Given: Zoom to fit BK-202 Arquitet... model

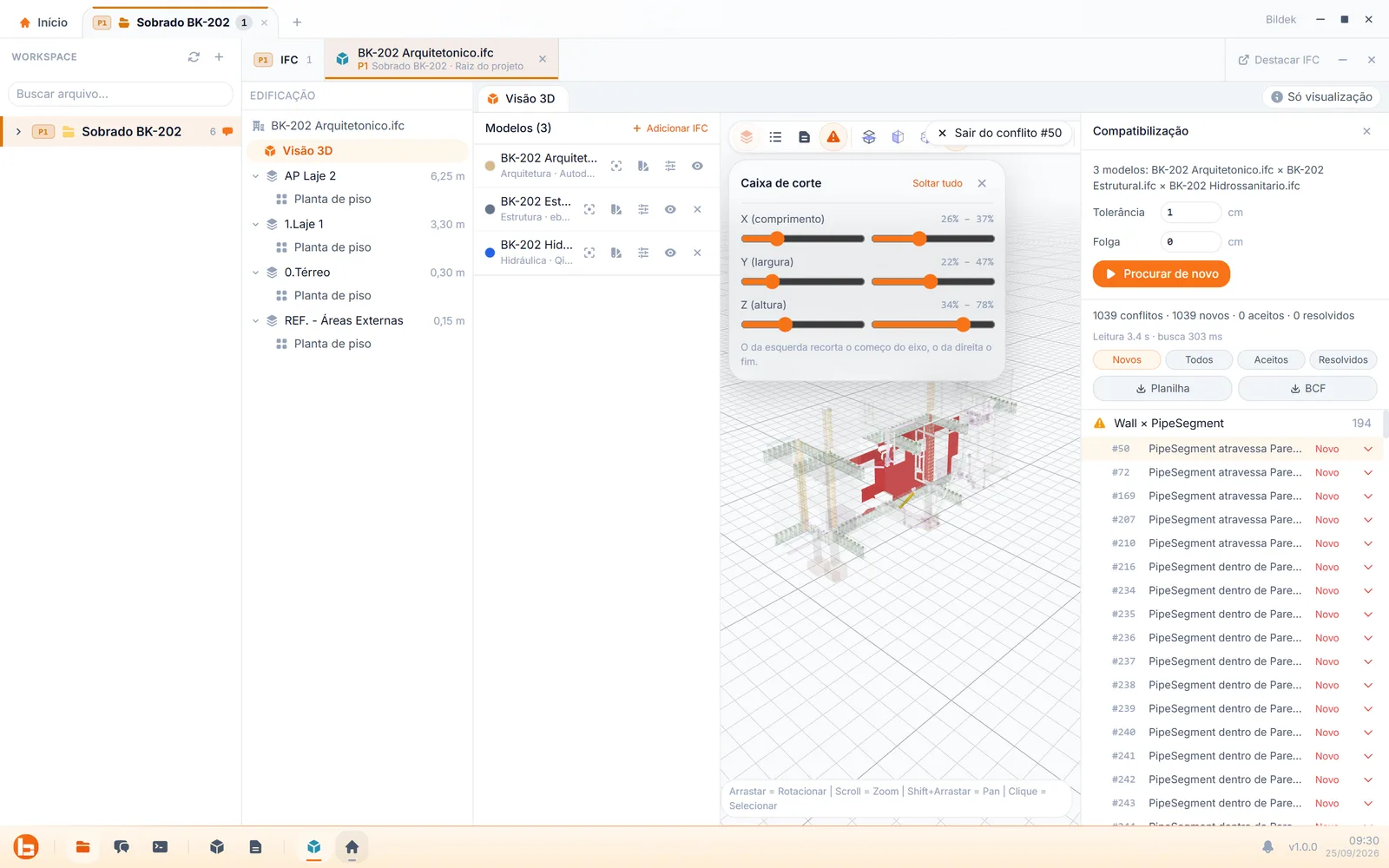Looking at the screenshot, I should pos(616,166).
